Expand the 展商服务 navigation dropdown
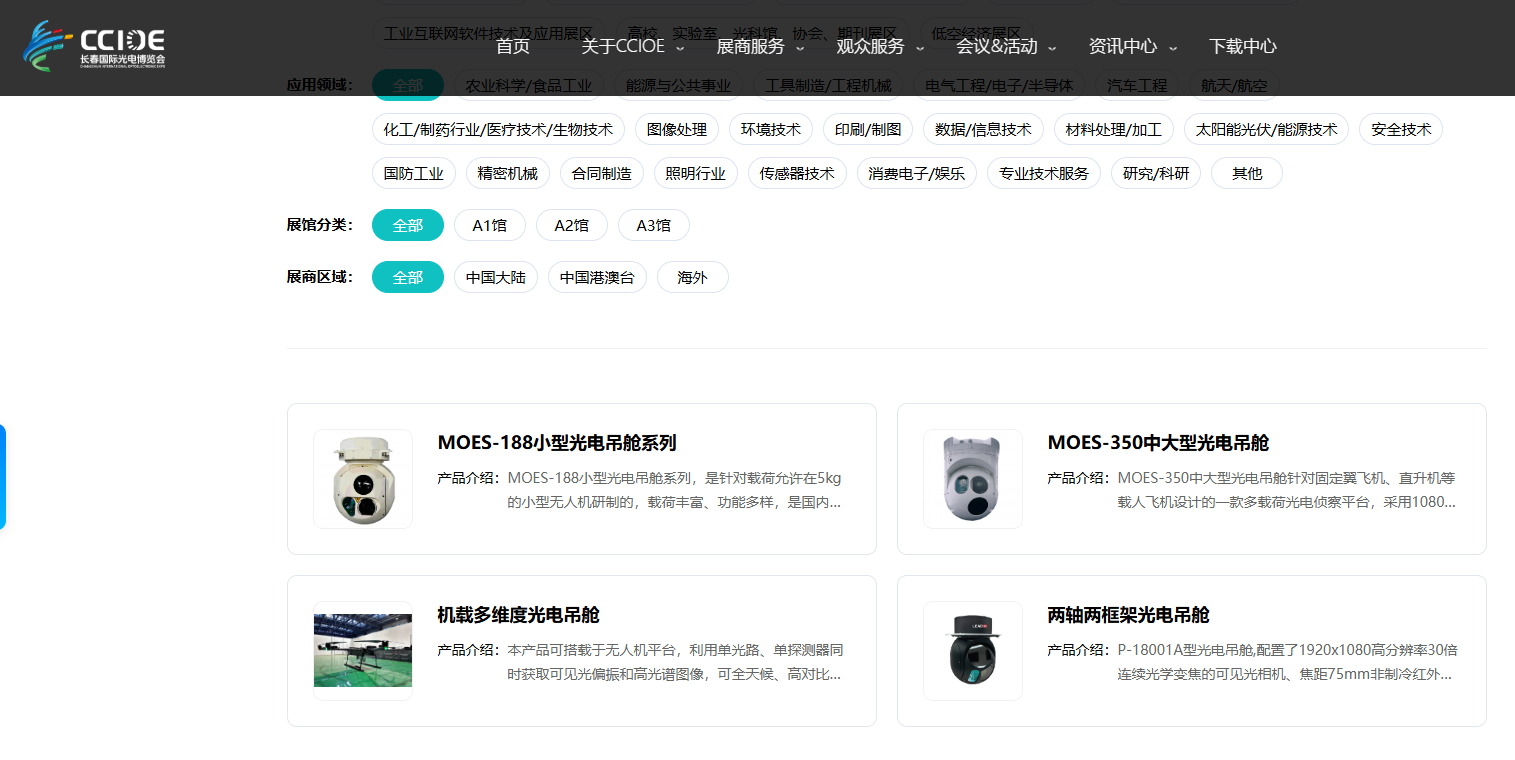 coord(760,46)
